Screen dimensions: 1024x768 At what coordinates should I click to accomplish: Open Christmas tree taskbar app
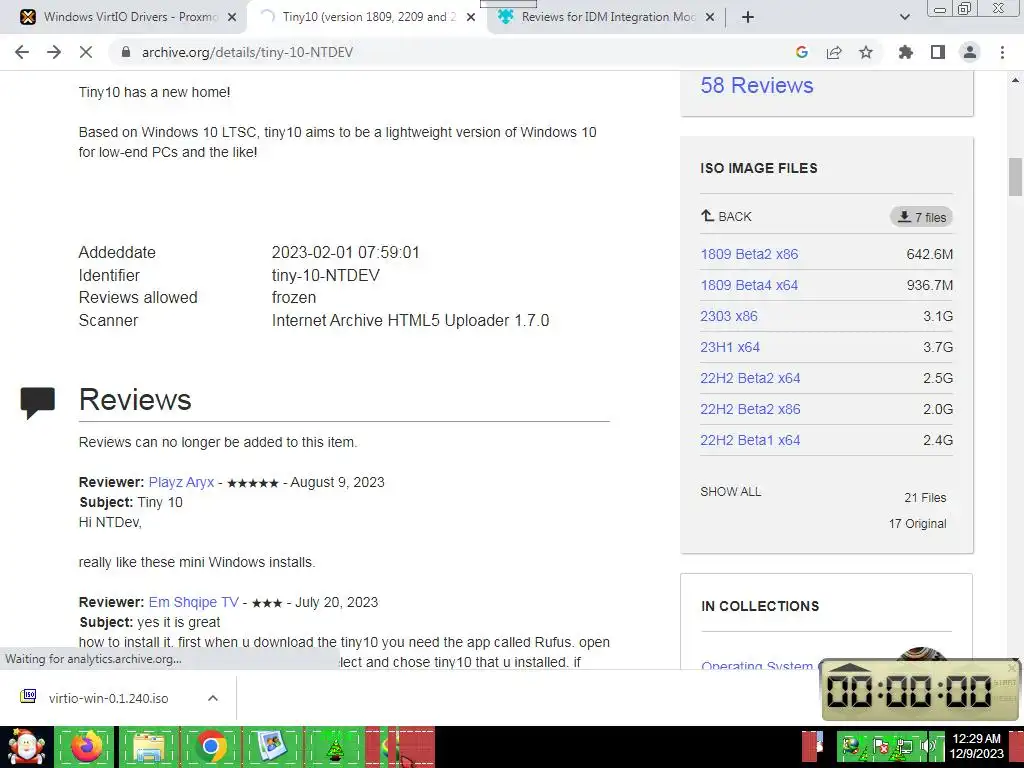335,746
